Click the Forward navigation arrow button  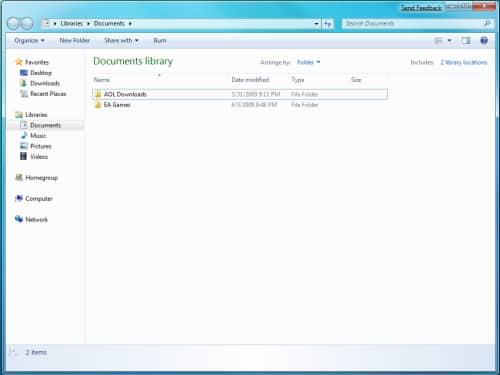[27, 23]
